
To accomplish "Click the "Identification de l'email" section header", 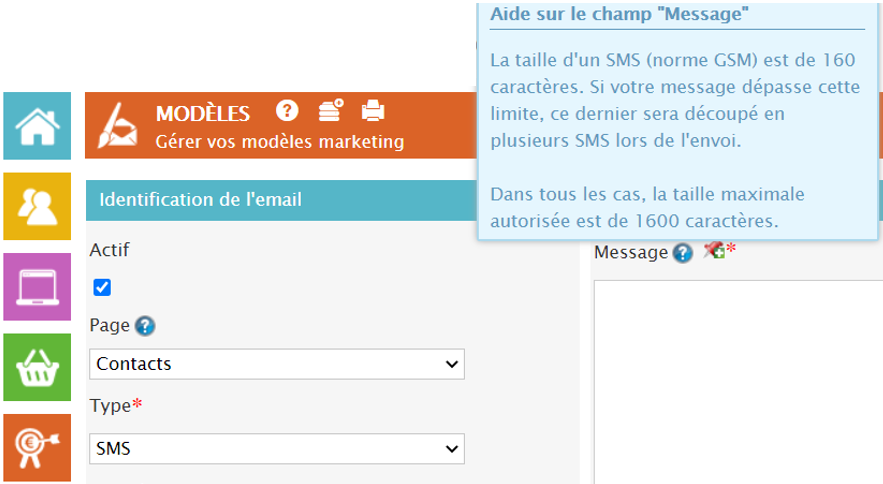I will pos(200,200).
